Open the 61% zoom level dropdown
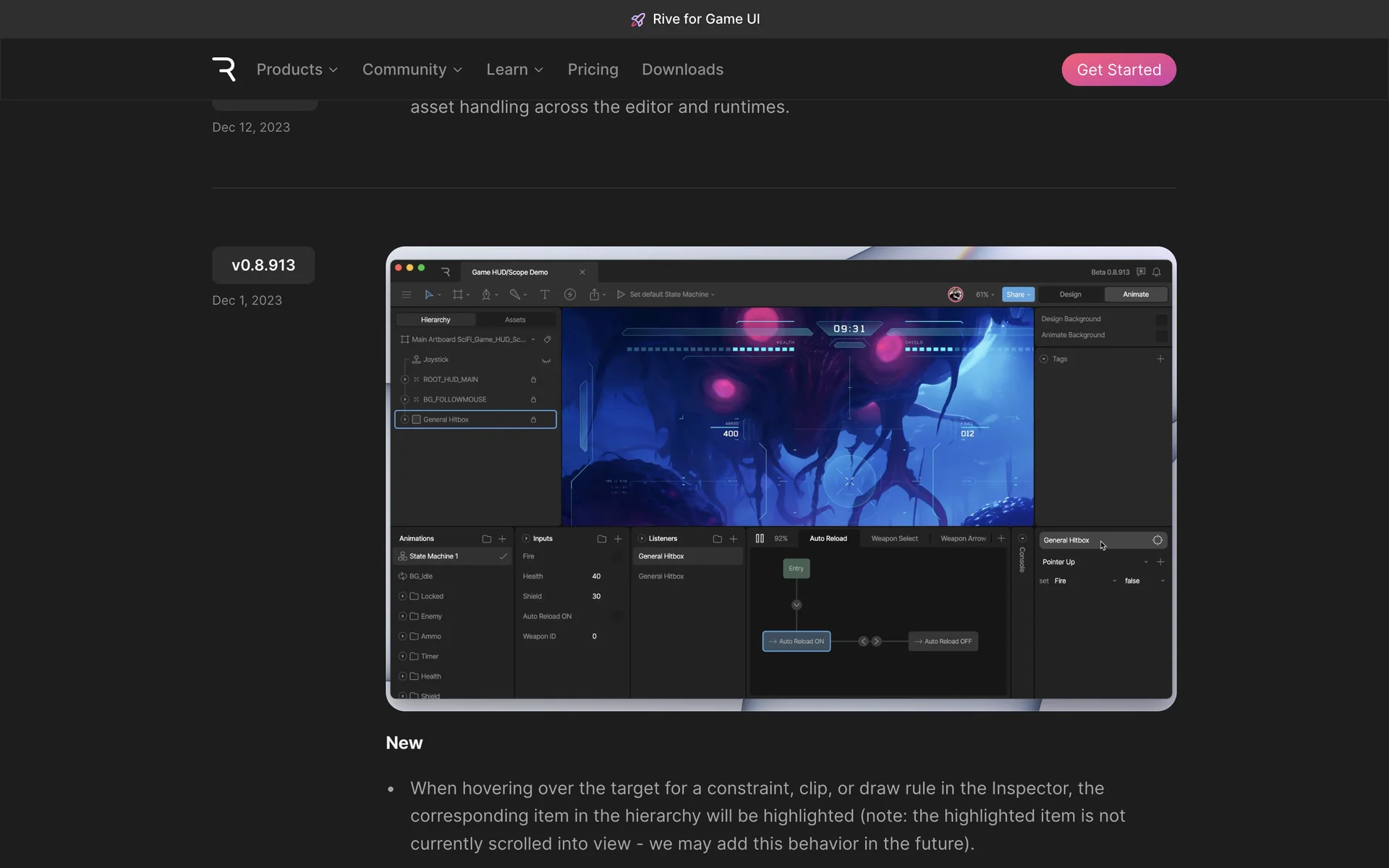Screen dimensions: 1389x868 pos(985,294)
